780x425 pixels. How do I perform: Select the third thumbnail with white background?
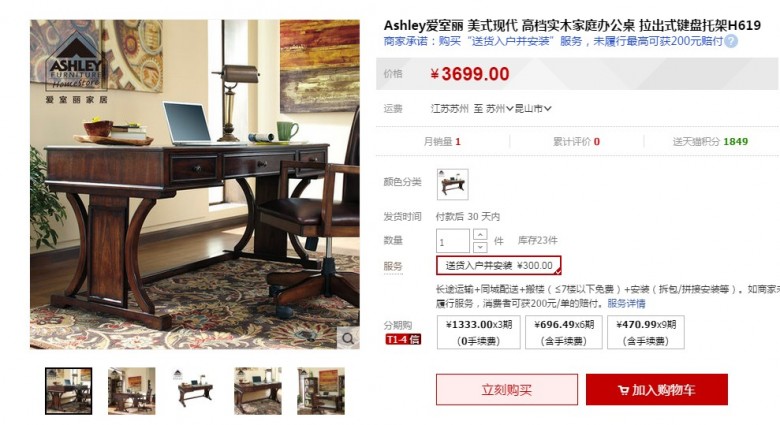click(x=195, y=391)
